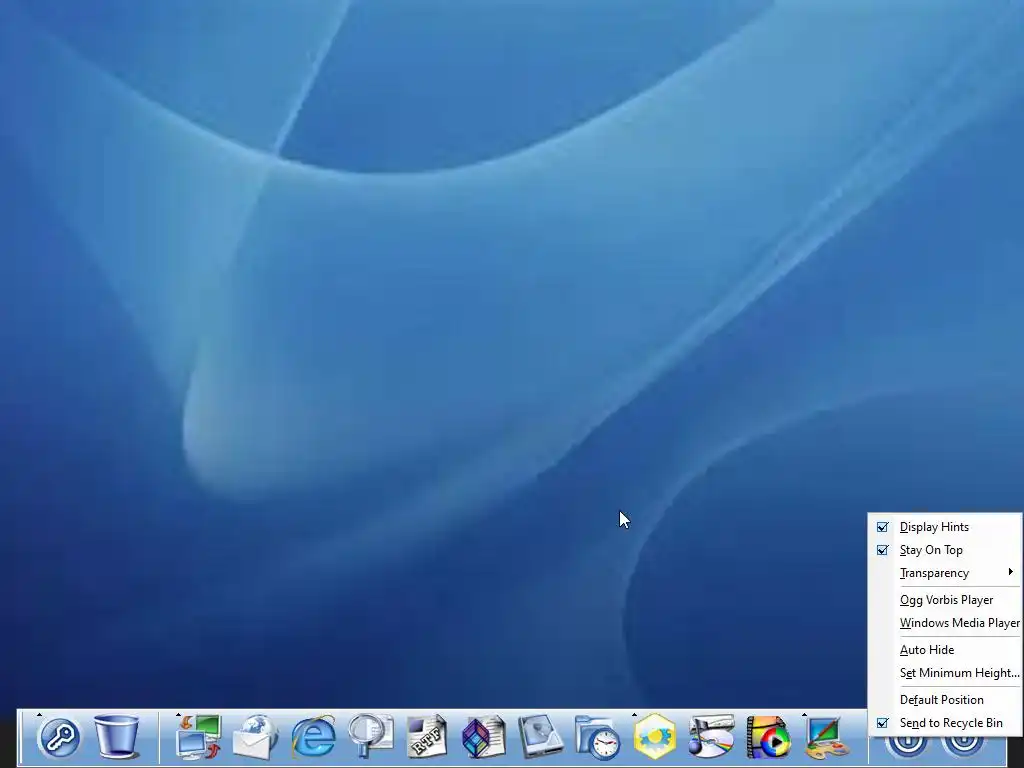Expand the small arrow above the key icon
The height and width of the screenshot is (768, 1024).
(39, 714)
